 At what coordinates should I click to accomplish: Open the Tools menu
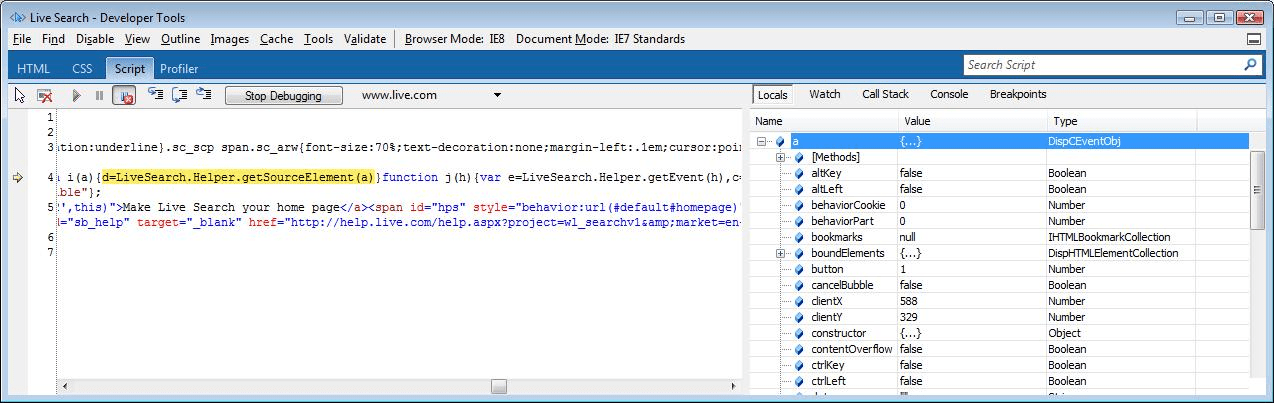(318, 39)
